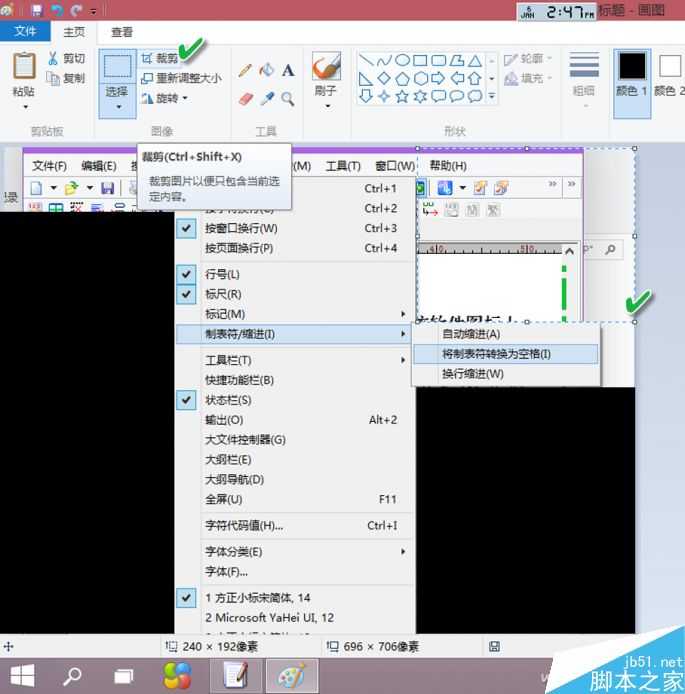This screenshot has height=694, width=685.
Task: Click the cut (剪切) command
Action: pyautogui.click(x=65, y=59)
